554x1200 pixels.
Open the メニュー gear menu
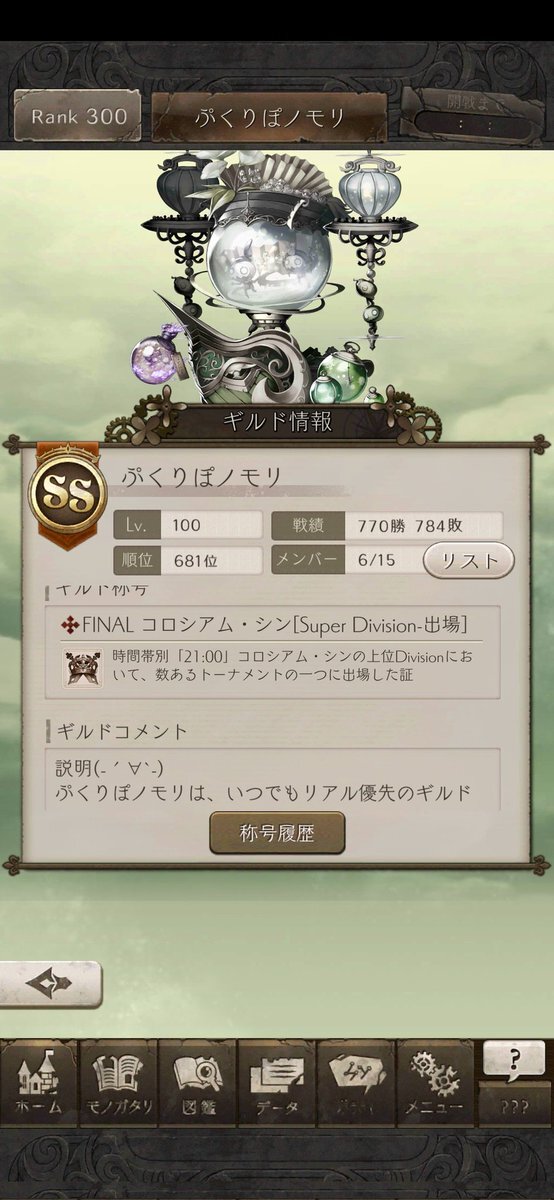click(x=434, y=1083)
